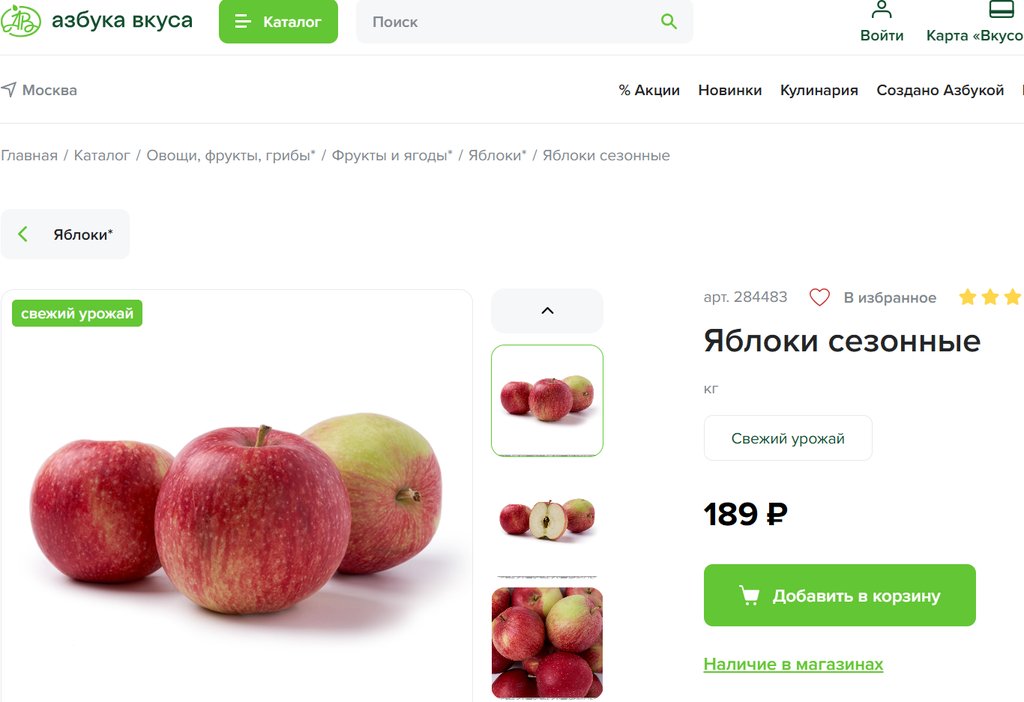The width and height of the screenshot is (1024, 702).
Task: Click the search magnifier icon
Action: 669,22
